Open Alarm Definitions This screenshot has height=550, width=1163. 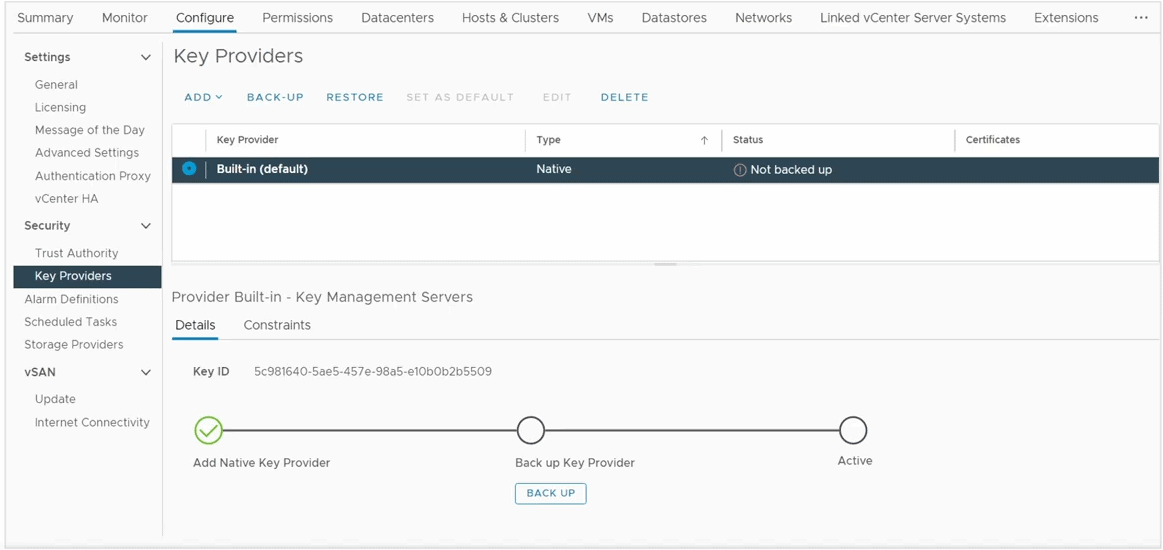(71, 299)
